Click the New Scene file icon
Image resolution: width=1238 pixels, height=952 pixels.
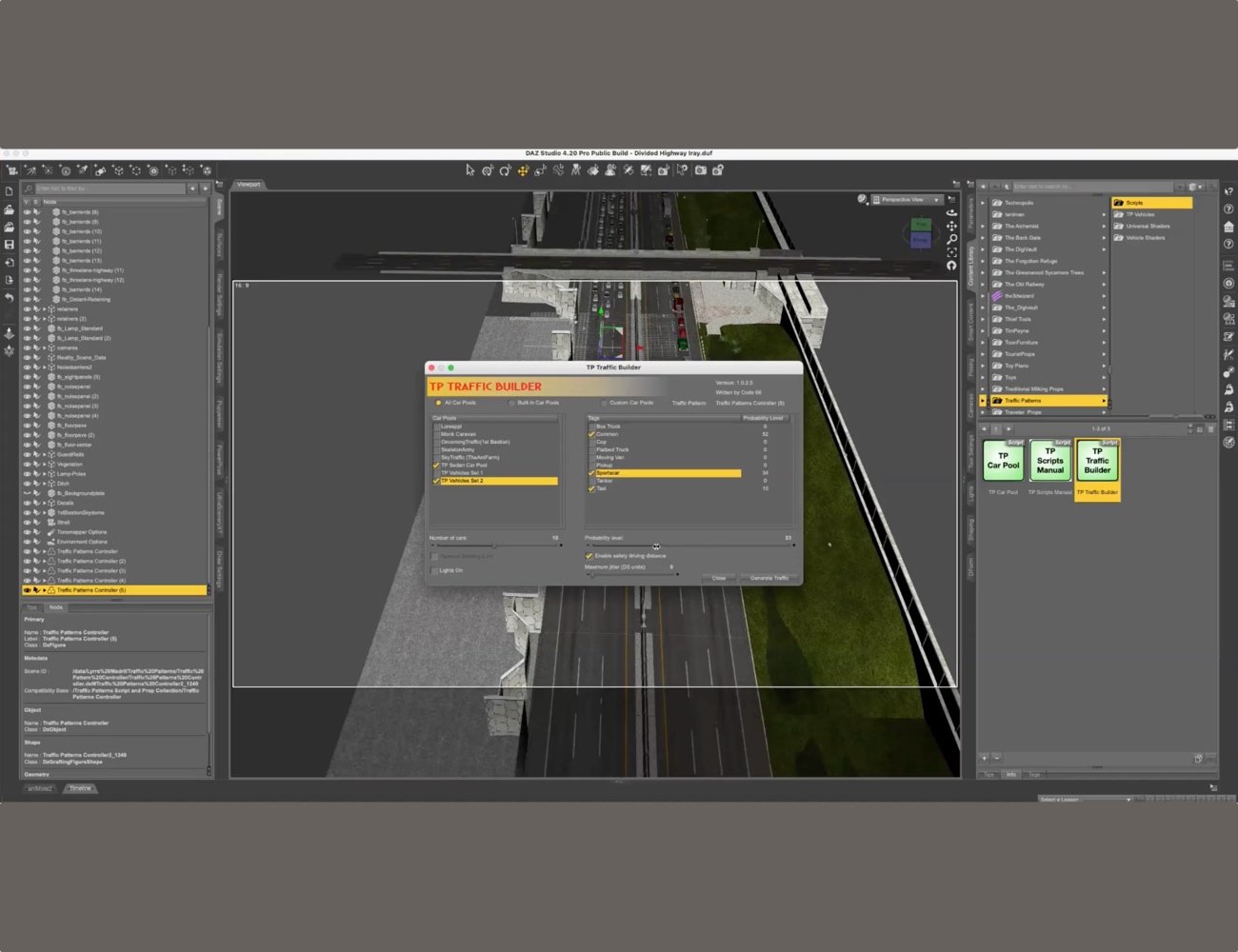point(10,191)
